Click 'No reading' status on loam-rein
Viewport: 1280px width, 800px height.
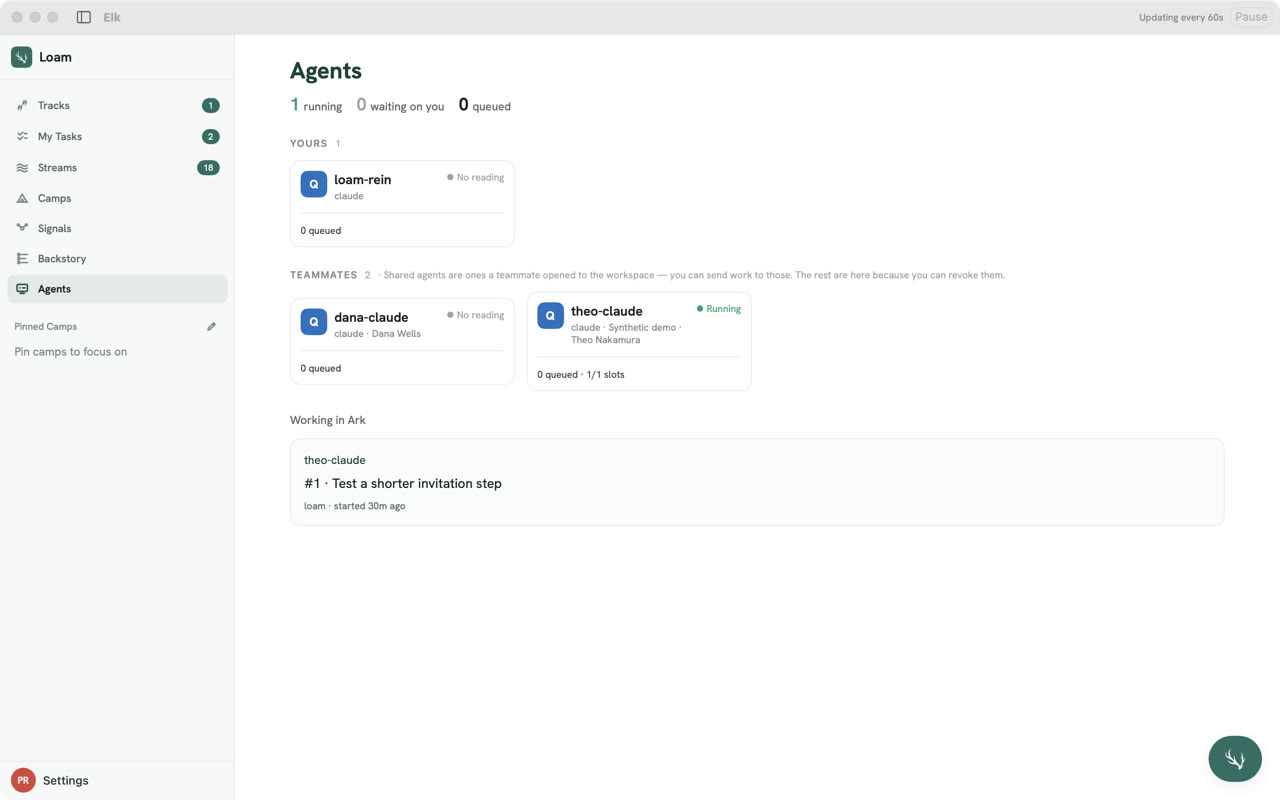476,177
